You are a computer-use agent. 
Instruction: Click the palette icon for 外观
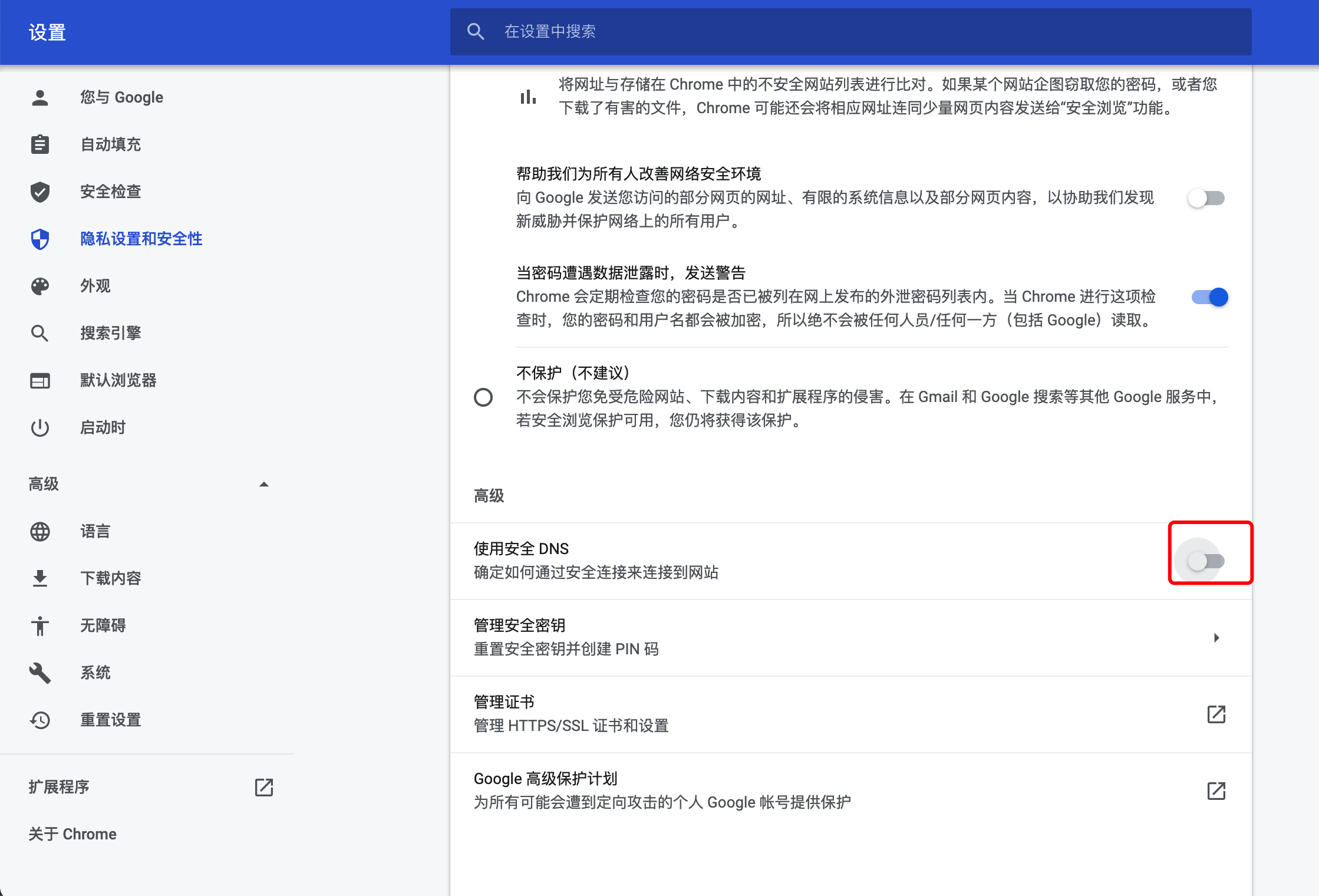point(40,286)
